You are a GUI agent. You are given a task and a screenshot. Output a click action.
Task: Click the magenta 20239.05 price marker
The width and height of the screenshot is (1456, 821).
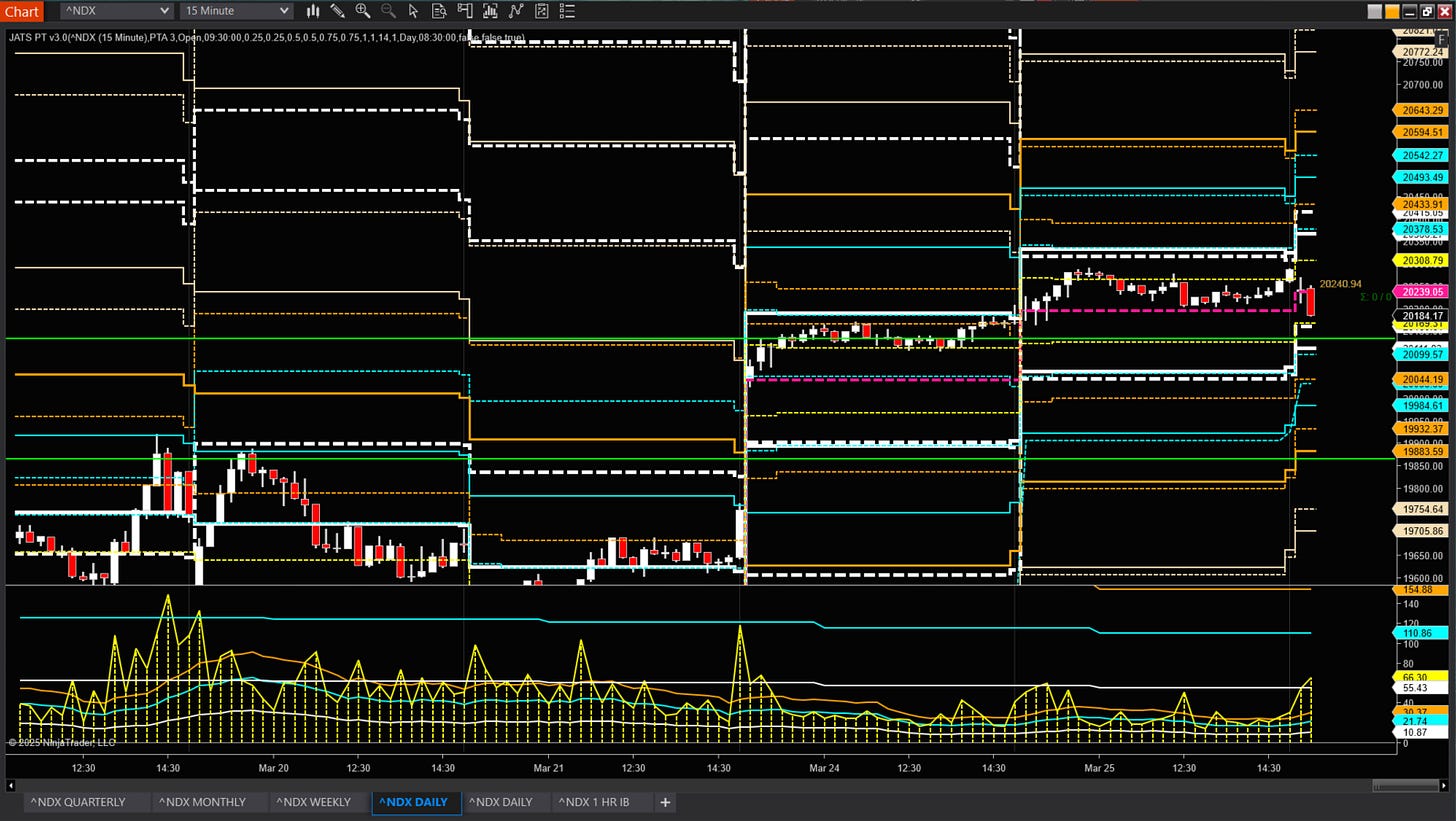1421,292
